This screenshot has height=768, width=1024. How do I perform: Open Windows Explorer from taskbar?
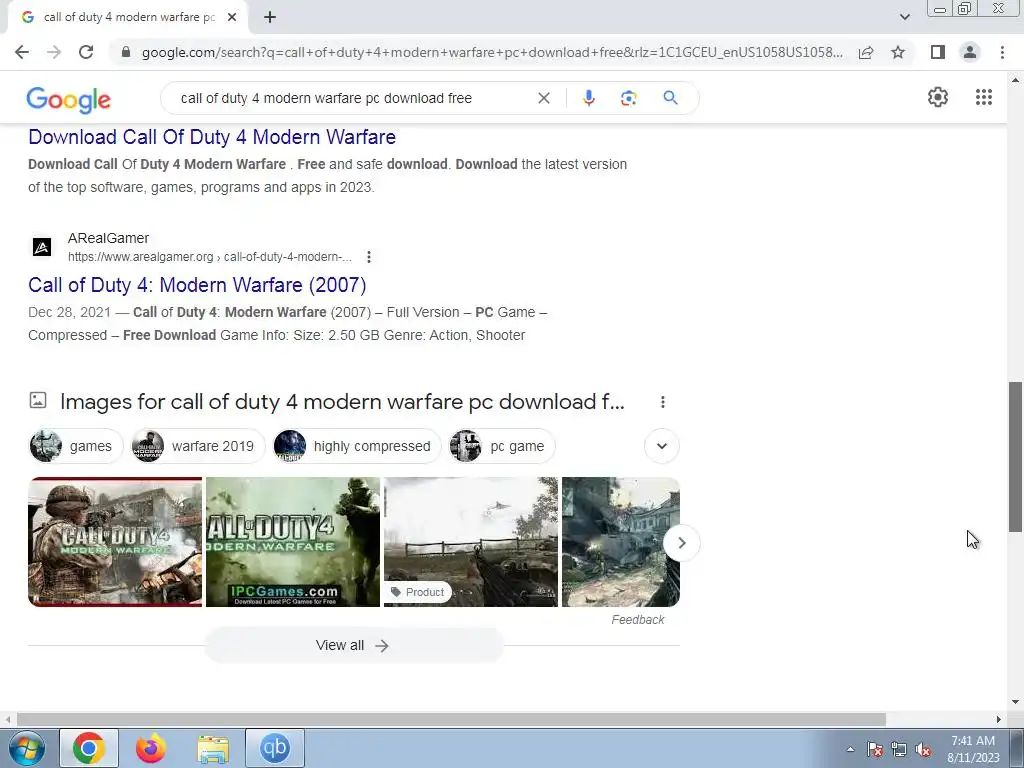213,748
